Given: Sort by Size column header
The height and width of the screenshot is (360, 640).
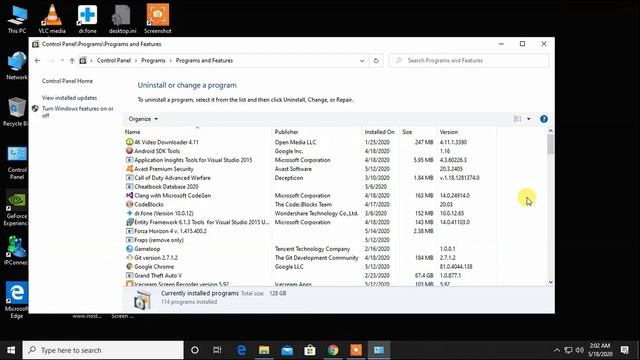Looking at the screenshot, I should pyautogui.click(x=418, y=132).
